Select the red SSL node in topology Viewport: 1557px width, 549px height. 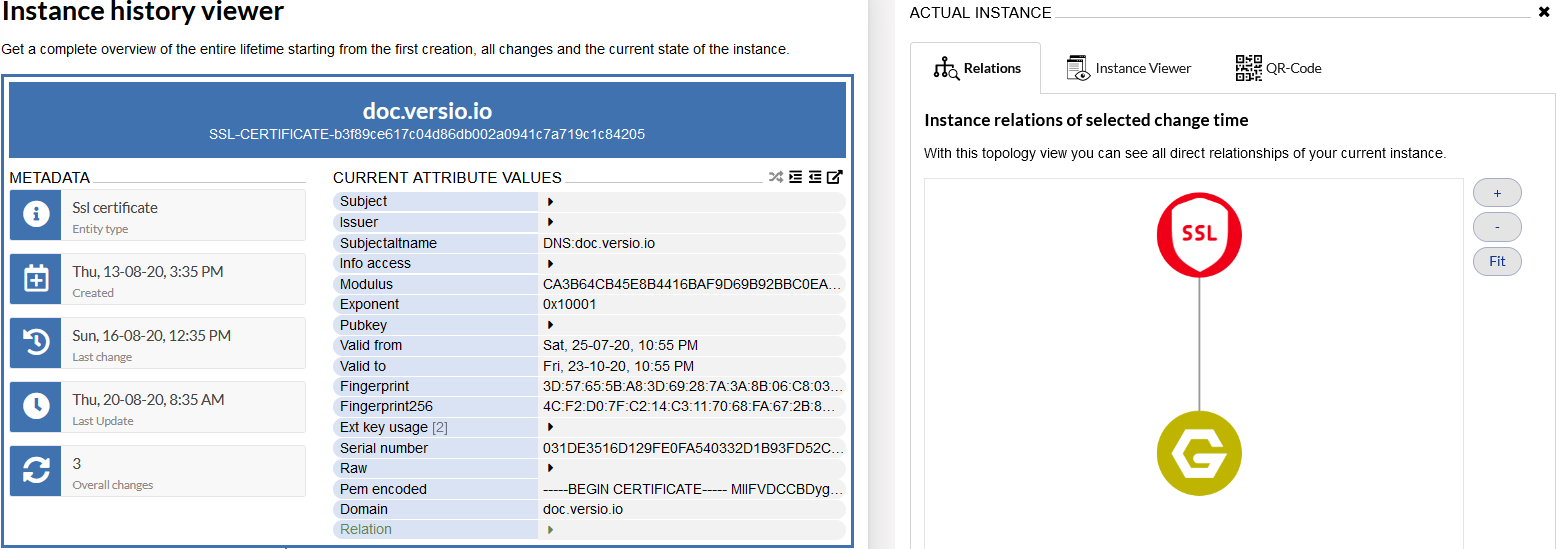[x=1199, y=234]
